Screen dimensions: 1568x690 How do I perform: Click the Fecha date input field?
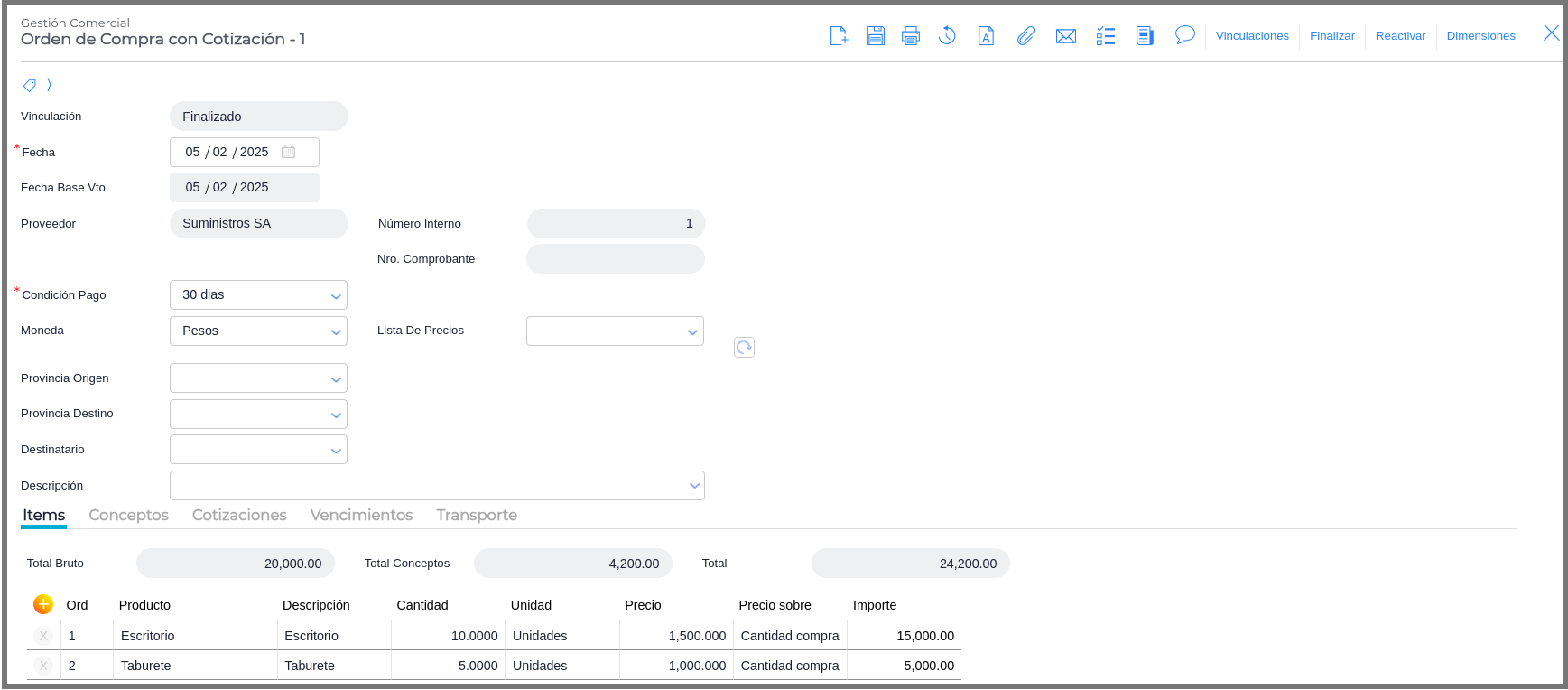click(230, 153)
